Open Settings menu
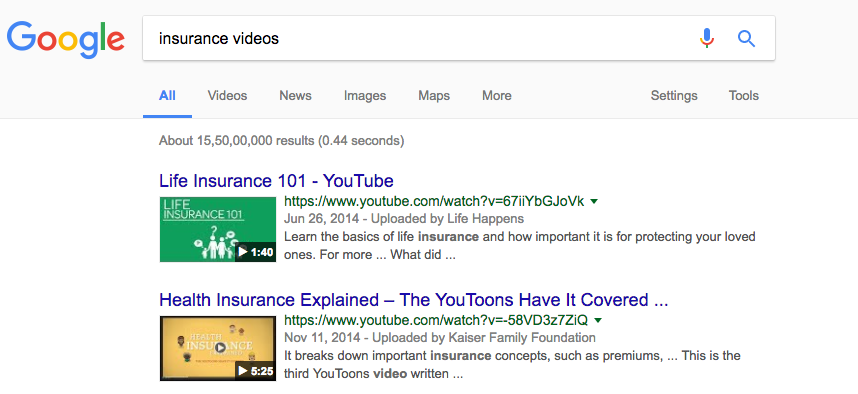The height and width of the screenshot is (394, 858). click(674, 96)
